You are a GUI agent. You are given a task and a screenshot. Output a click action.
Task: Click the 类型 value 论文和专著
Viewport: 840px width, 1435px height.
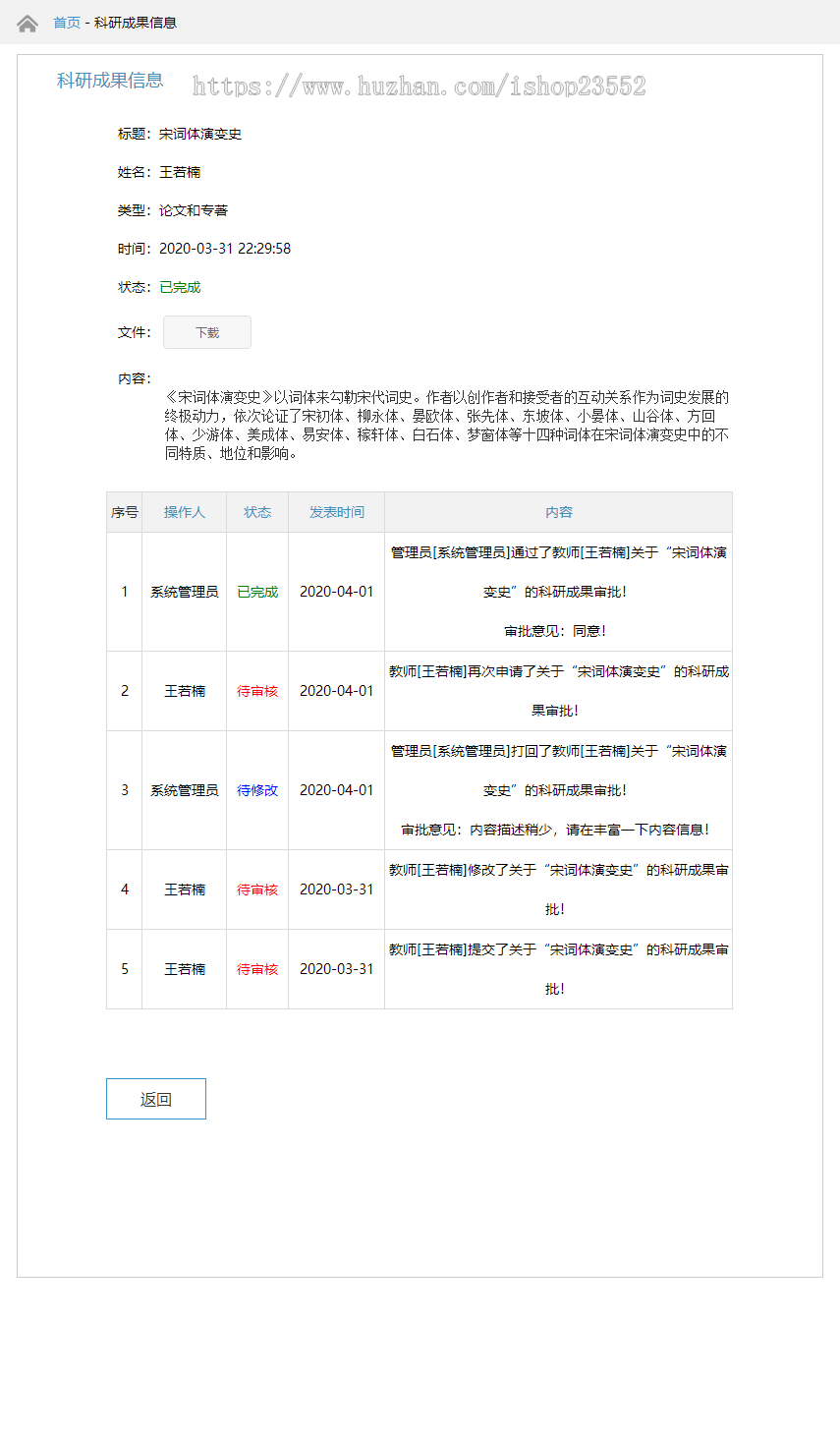[196, 210]
